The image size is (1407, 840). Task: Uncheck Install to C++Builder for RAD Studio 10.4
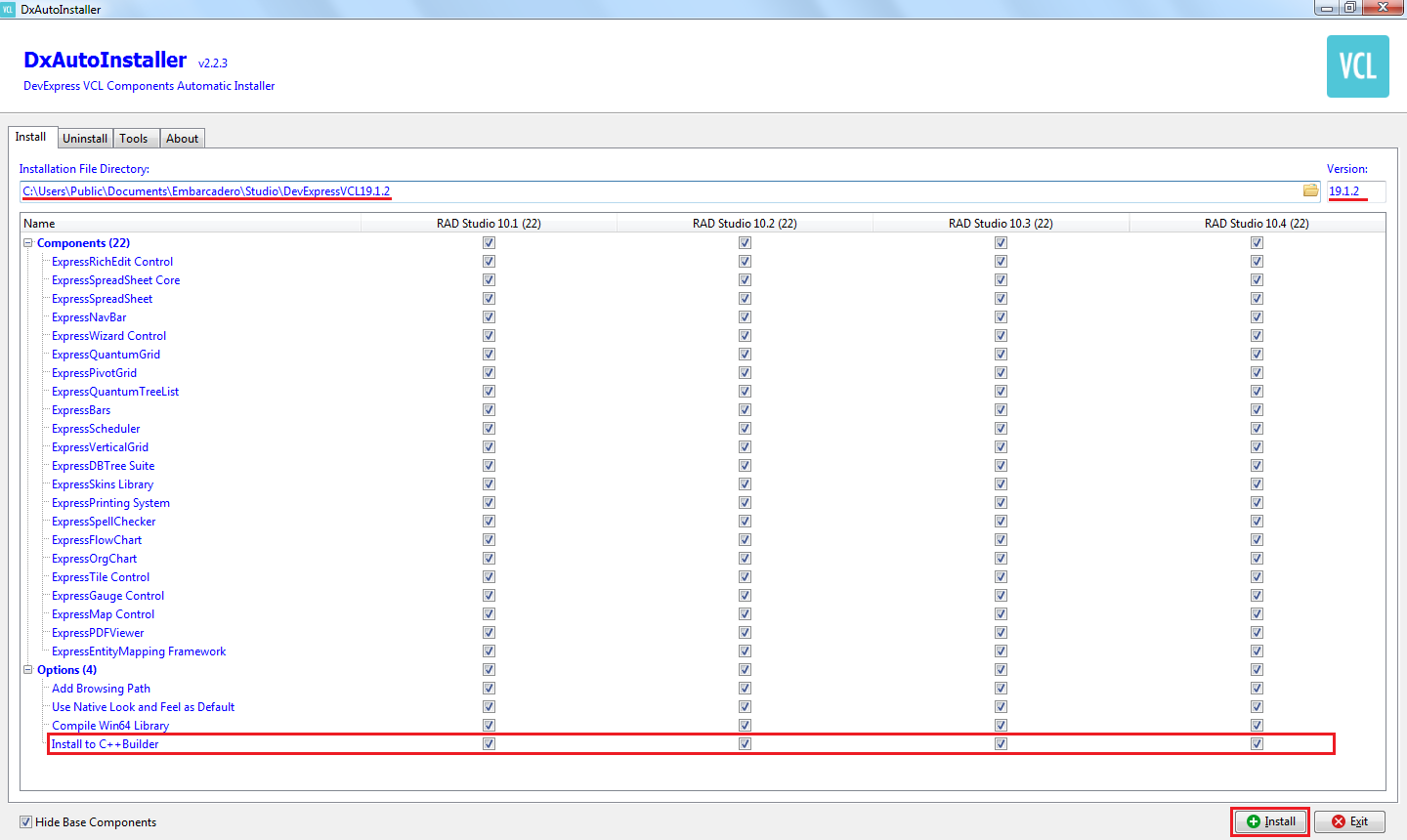[1257, 744]
